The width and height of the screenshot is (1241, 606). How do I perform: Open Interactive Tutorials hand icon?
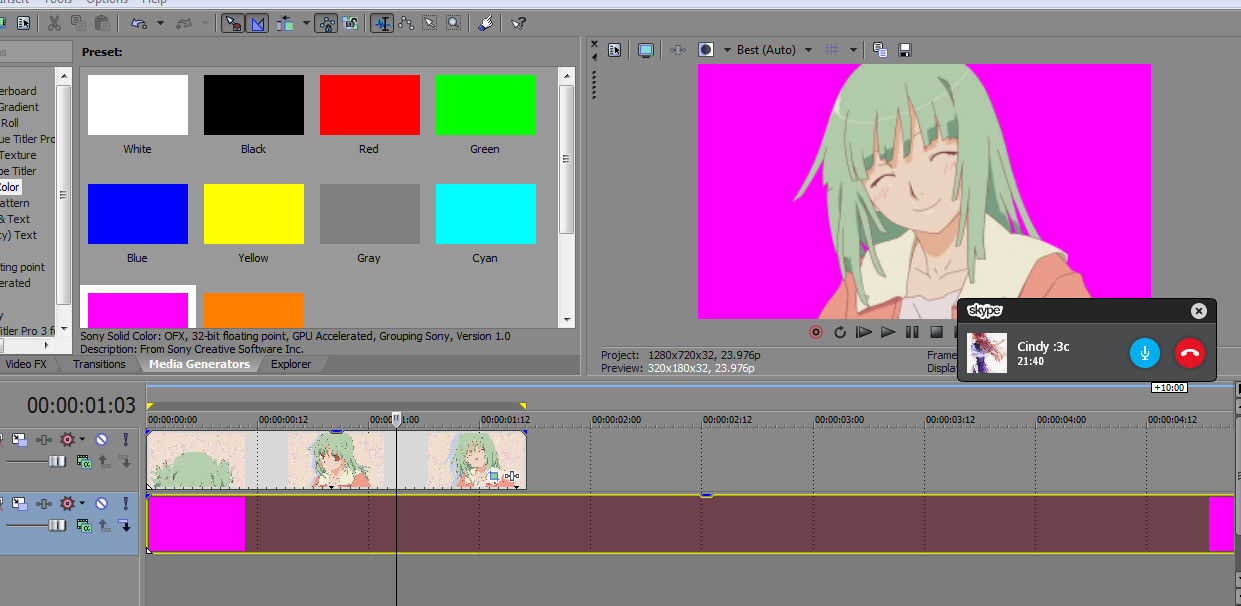(485, 22)
